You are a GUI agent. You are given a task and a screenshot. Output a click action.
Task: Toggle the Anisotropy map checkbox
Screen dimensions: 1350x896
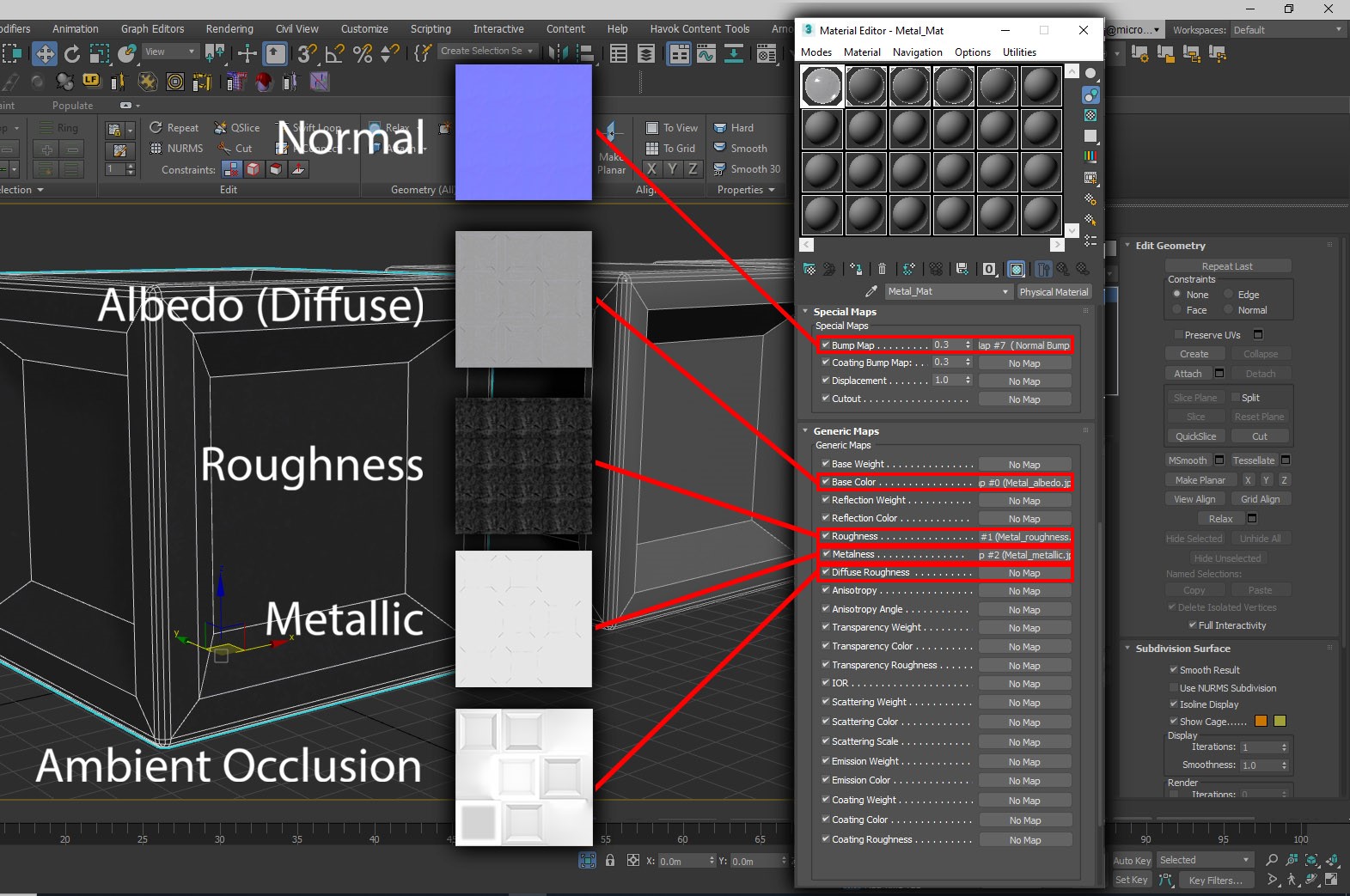[x=825, y=590]
